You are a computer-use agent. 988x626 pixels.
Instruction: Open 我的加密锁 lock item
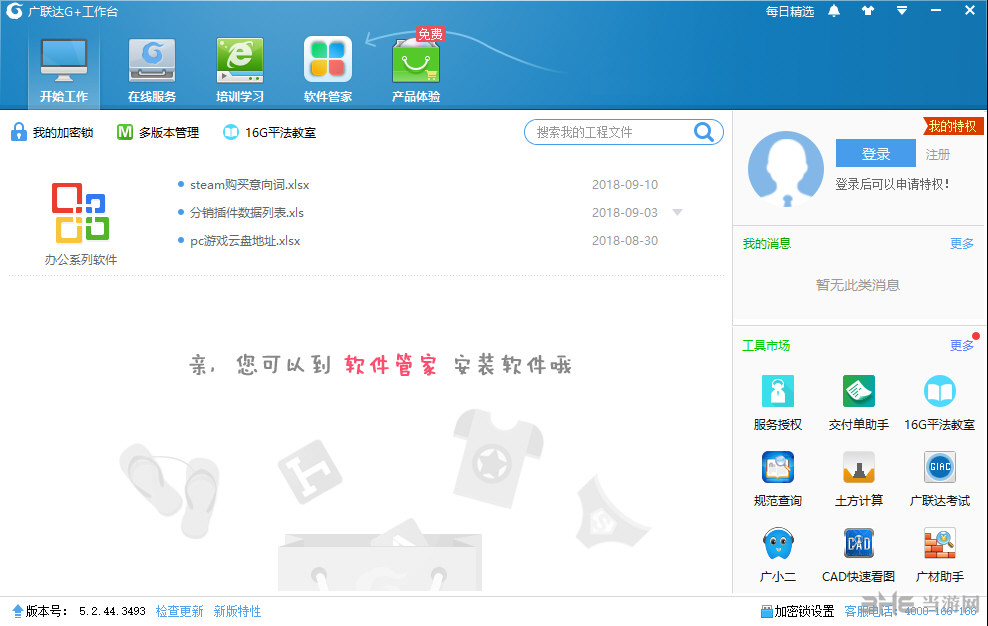(x=52, y=132)
